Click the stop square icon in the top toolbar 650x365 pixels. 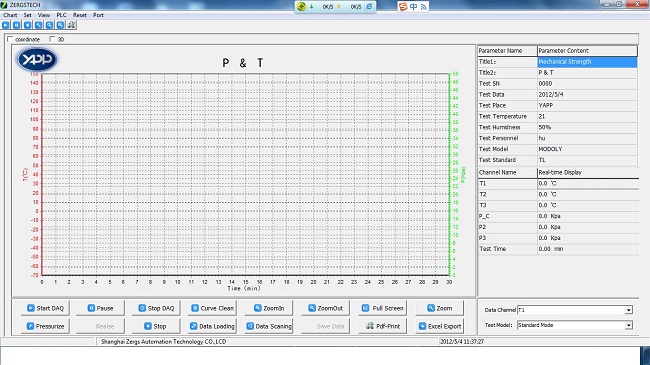27,25
